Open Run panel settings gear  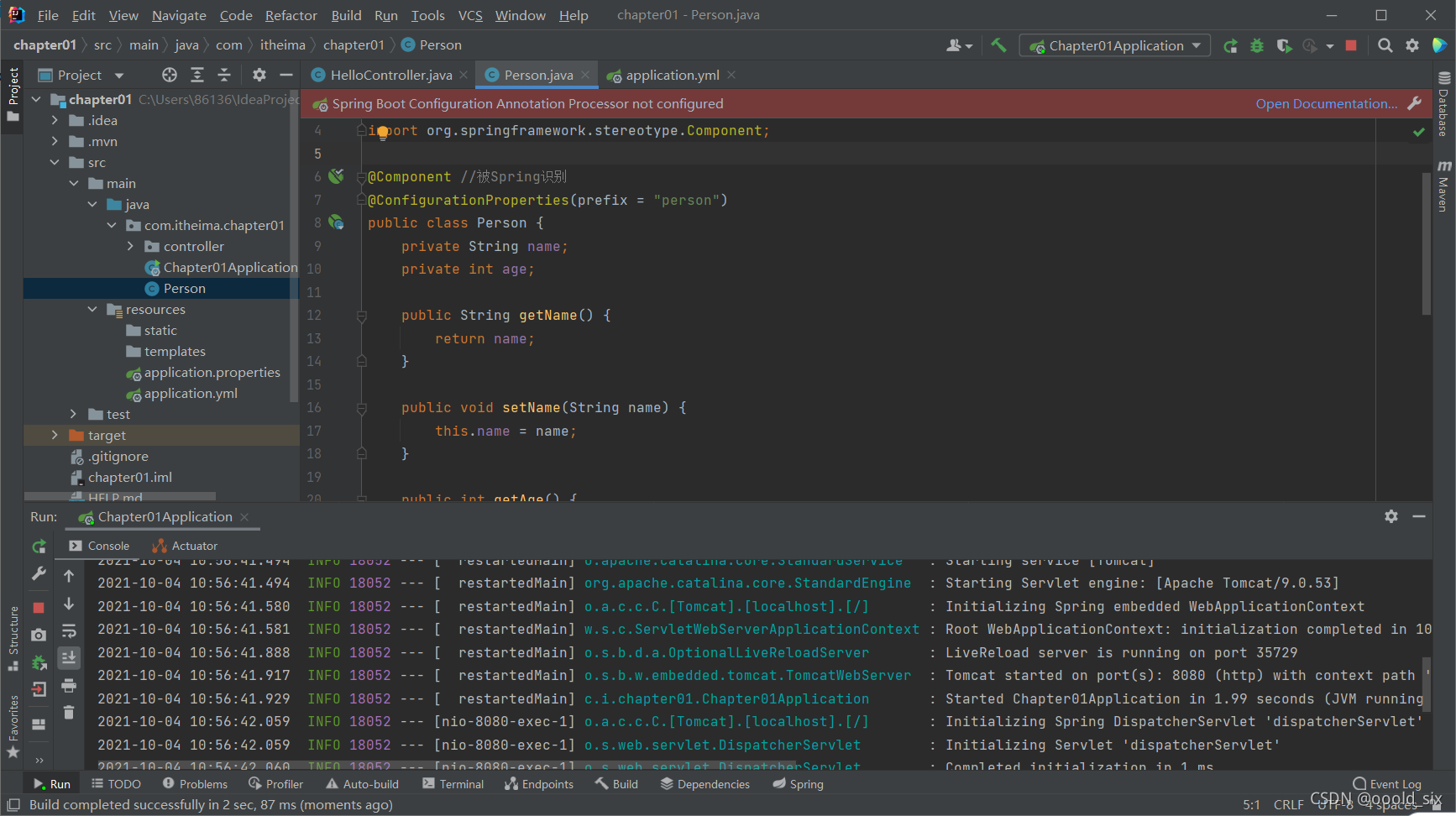[x=1391, y=516]
